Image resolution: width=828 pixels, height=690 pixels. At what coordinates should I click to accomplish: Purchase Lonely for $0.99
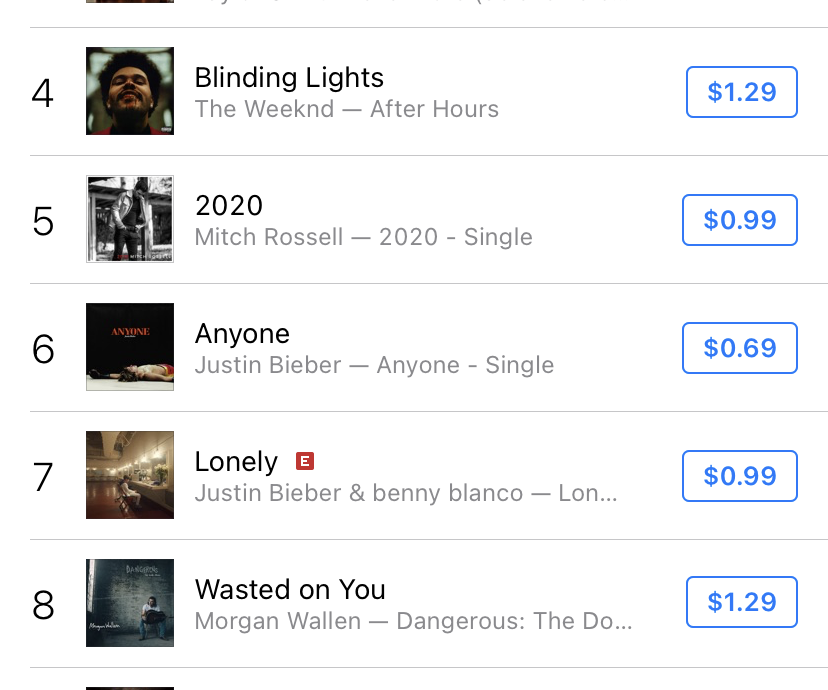(739, 476)
